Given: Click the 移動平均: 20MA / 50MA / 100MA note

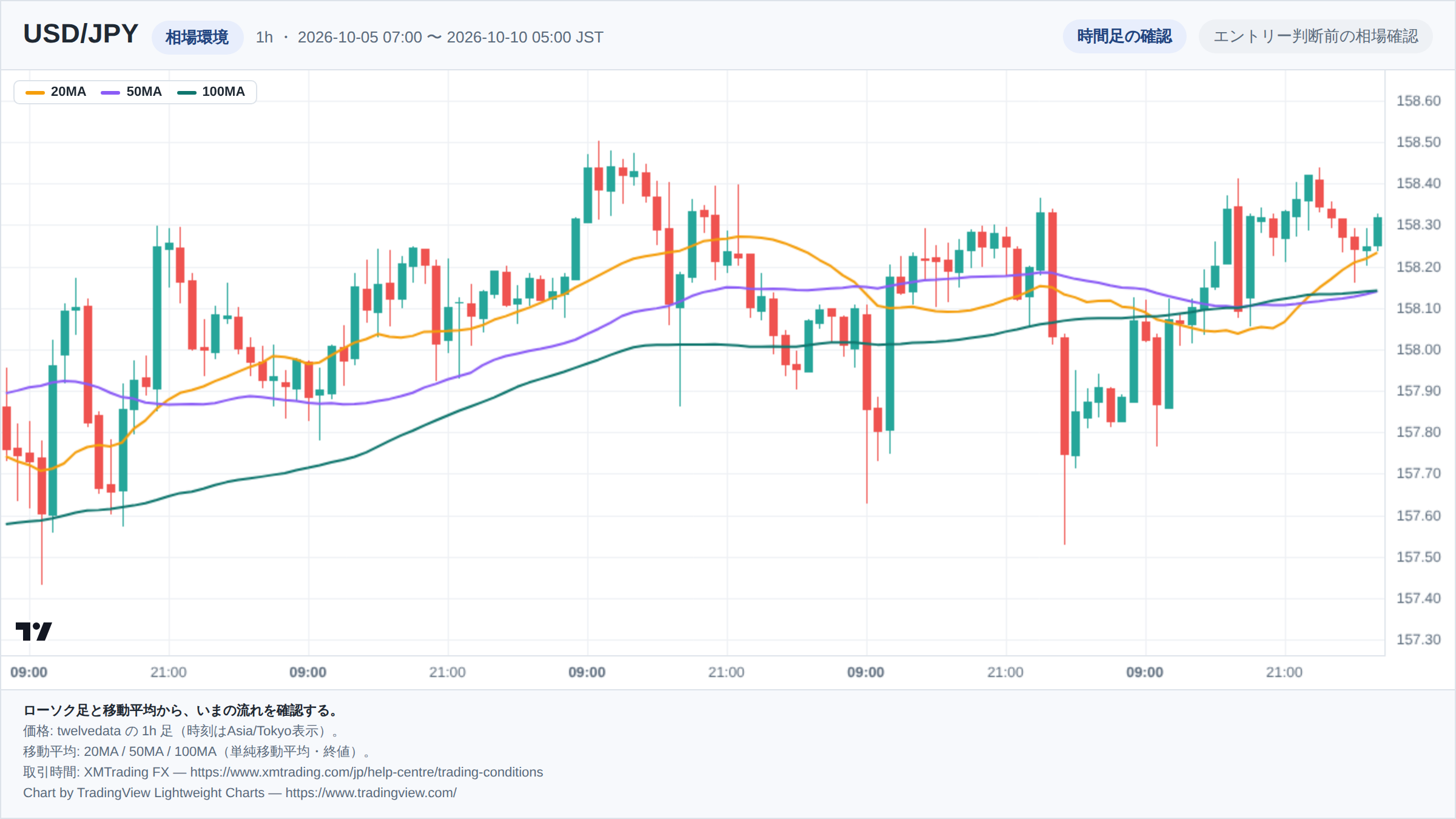Looking at the screenshot, I should click(197, 752).
